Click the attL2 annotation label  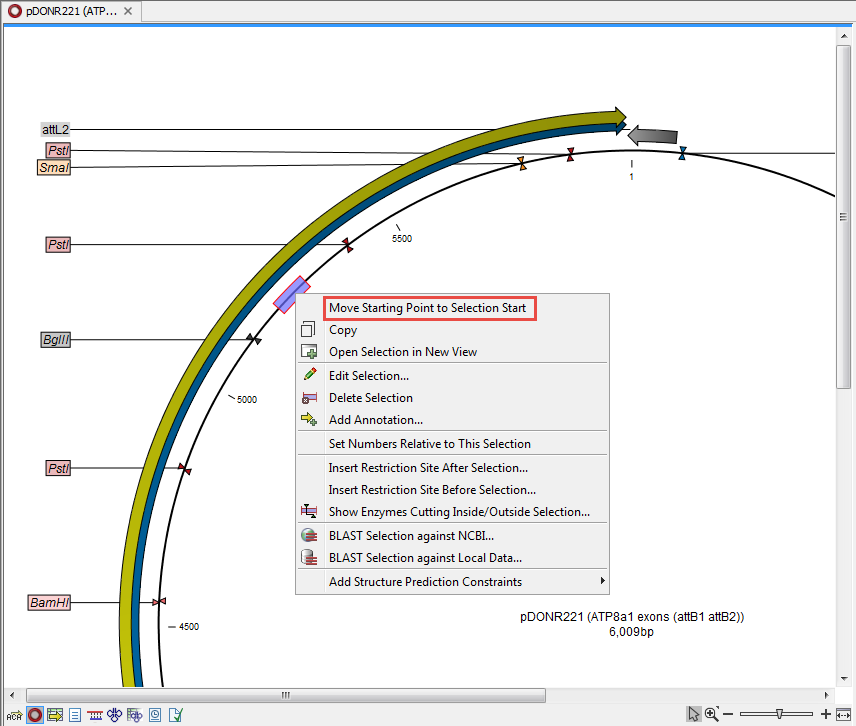point(55,129)
